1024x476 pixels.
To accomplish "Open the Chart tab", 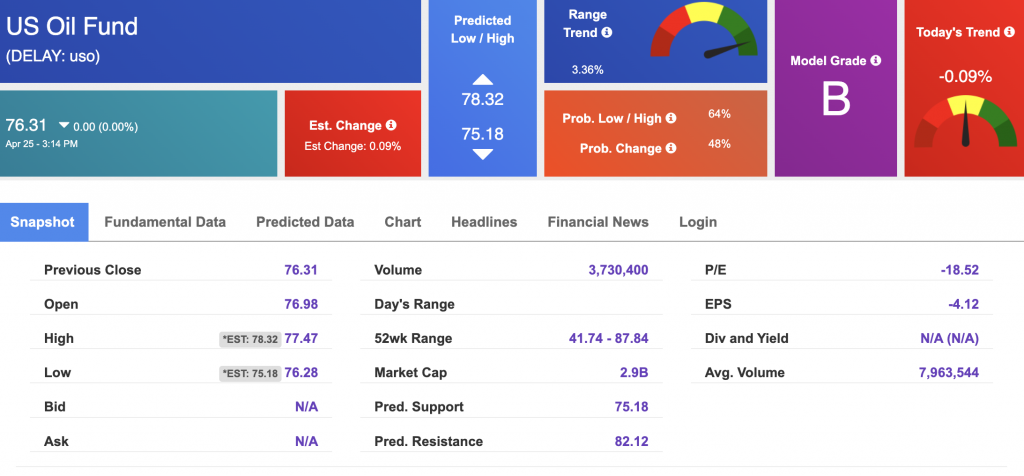I will pos(403,222).
